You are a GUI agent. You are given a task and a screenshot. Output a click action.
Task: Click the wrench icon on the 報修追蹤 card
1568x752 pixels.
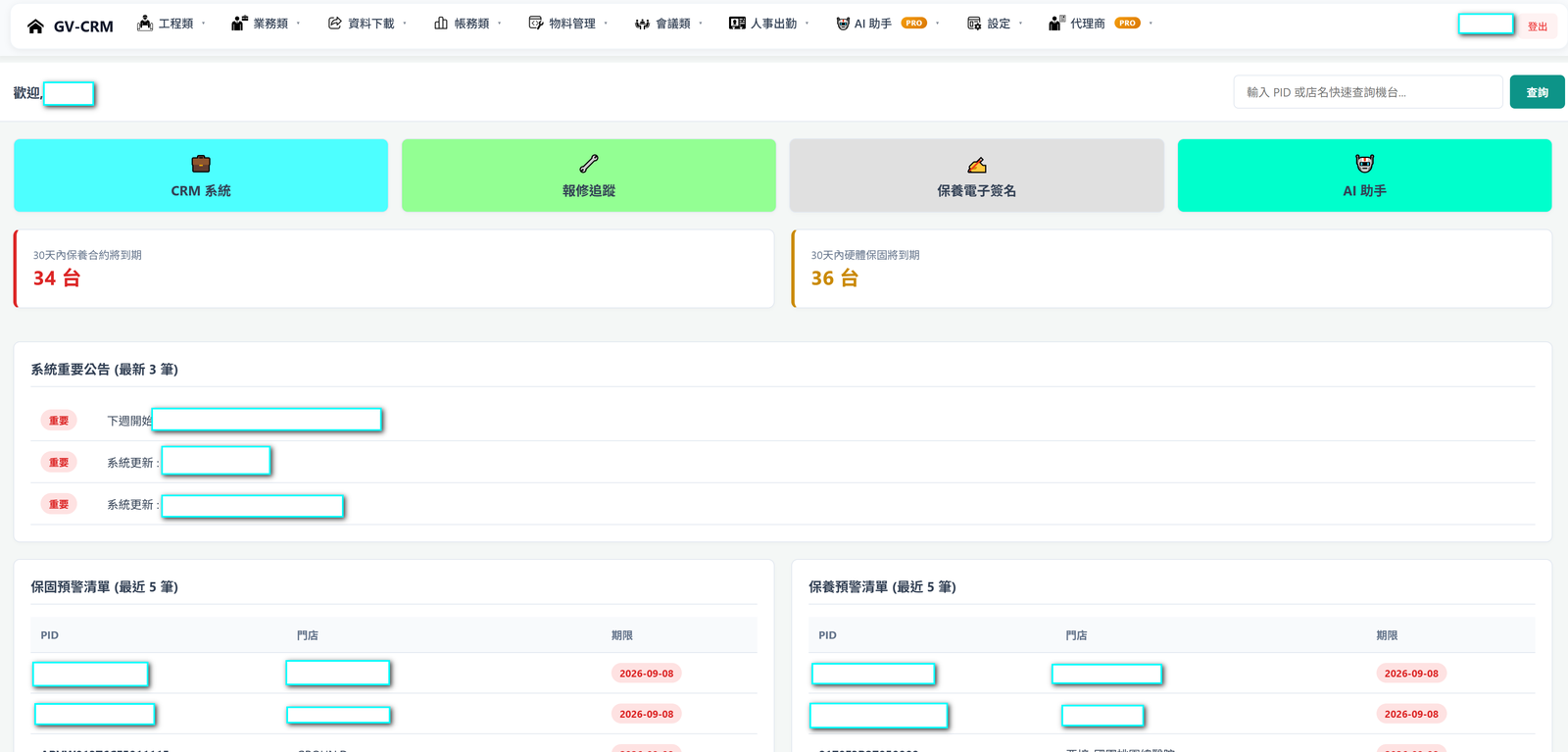[589, 164]
